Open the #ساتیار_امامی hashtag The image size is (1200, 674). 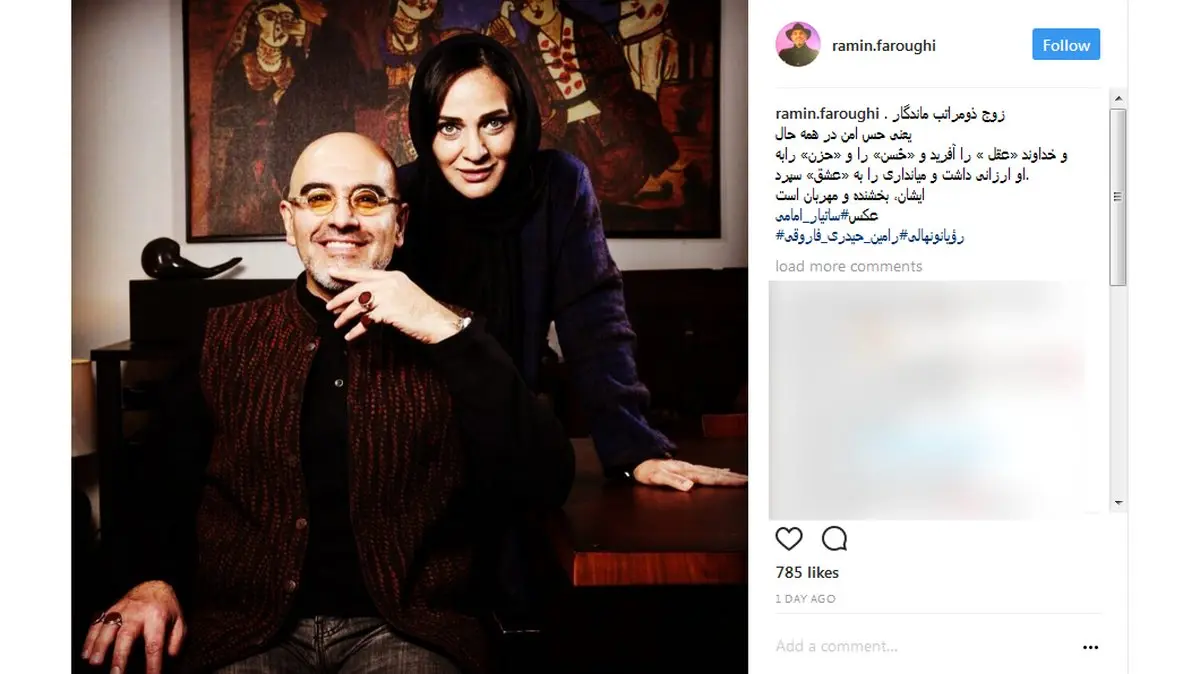point(814,215)
